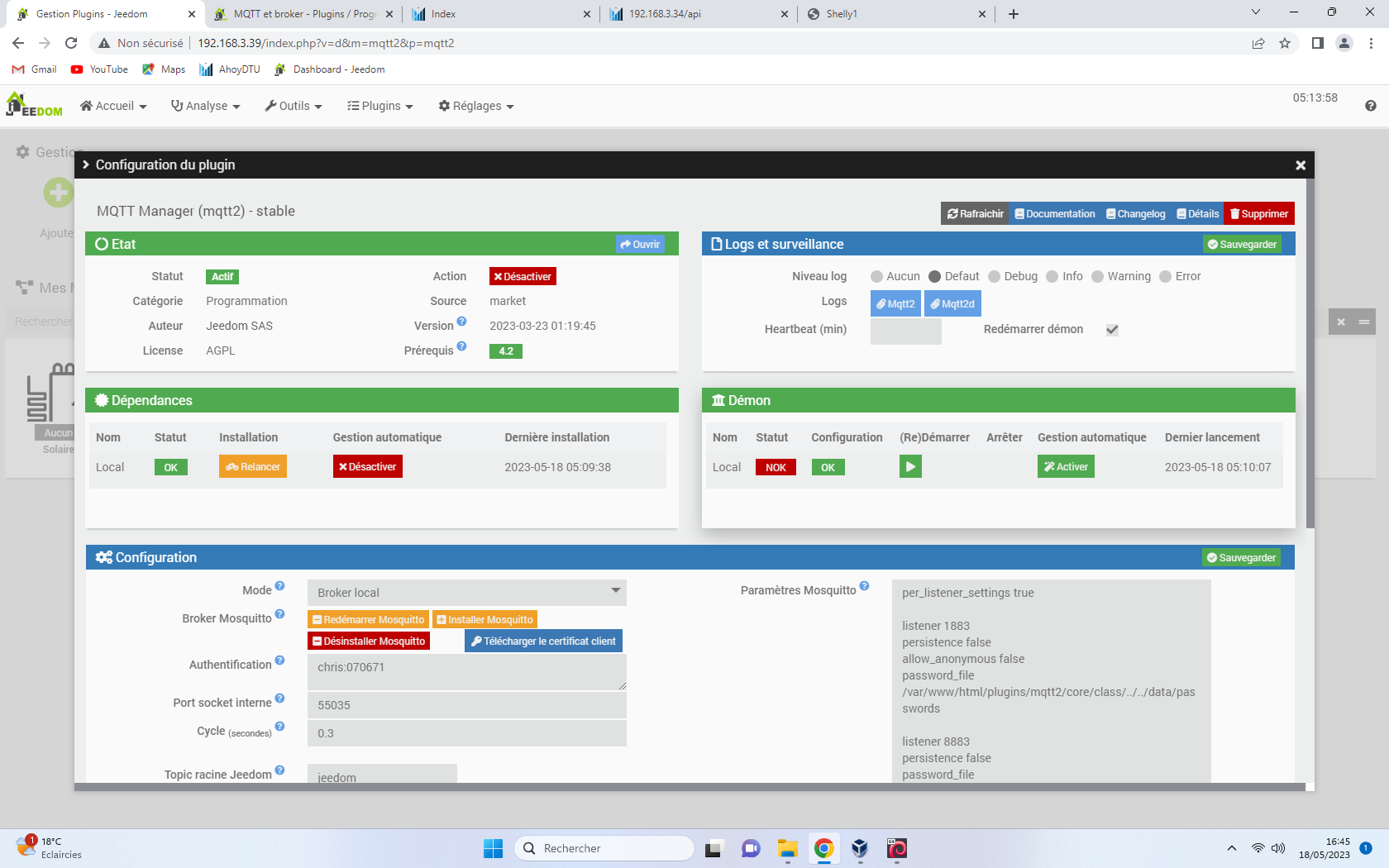Screen dimensions: 1389x868
Task: Open the VirtualBox taskbar icon
Action: (x=860, y=848)
